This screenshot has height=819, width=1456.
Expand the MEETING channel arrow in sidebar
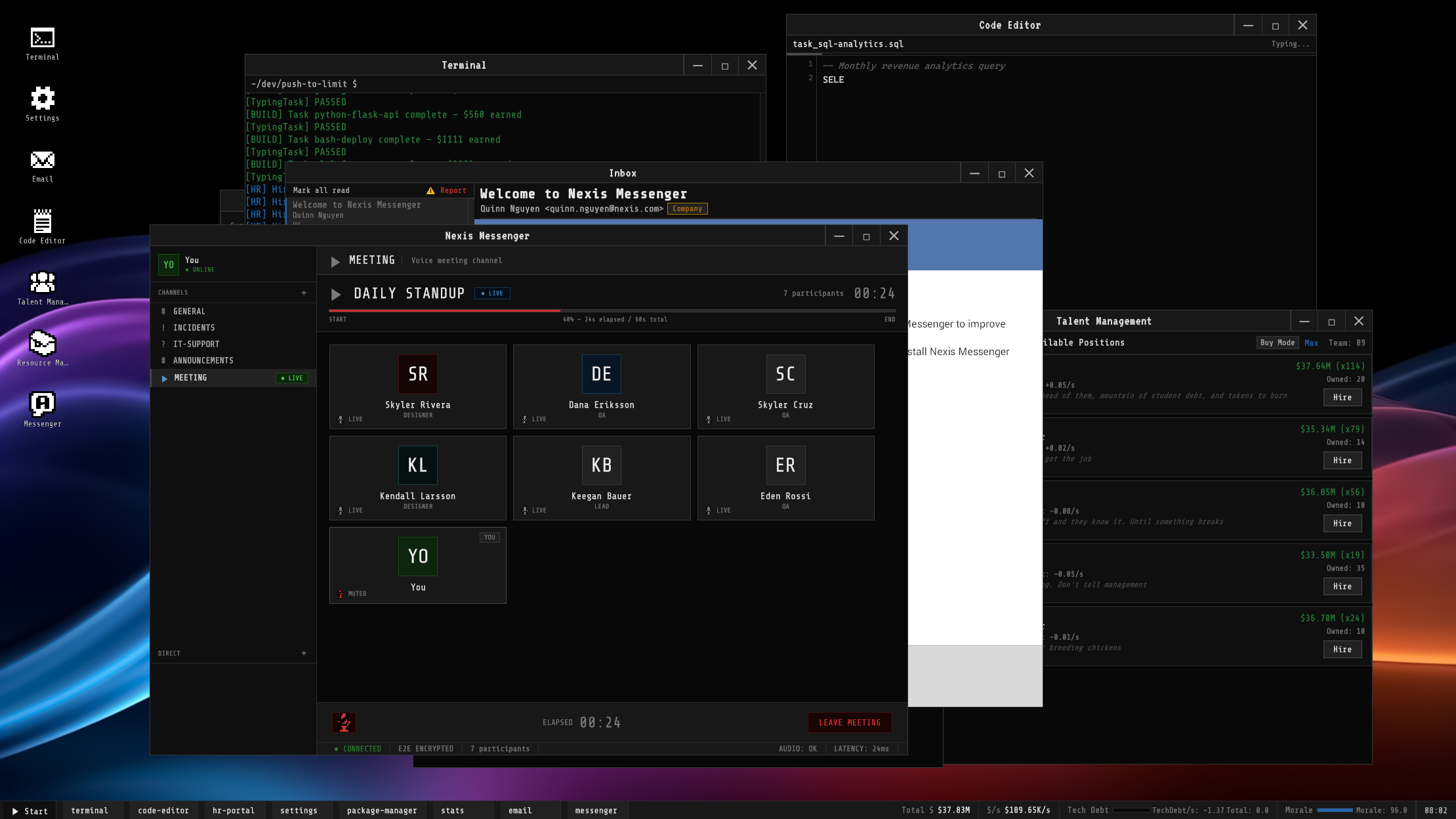pyautogui.click(x=164, y=378)
